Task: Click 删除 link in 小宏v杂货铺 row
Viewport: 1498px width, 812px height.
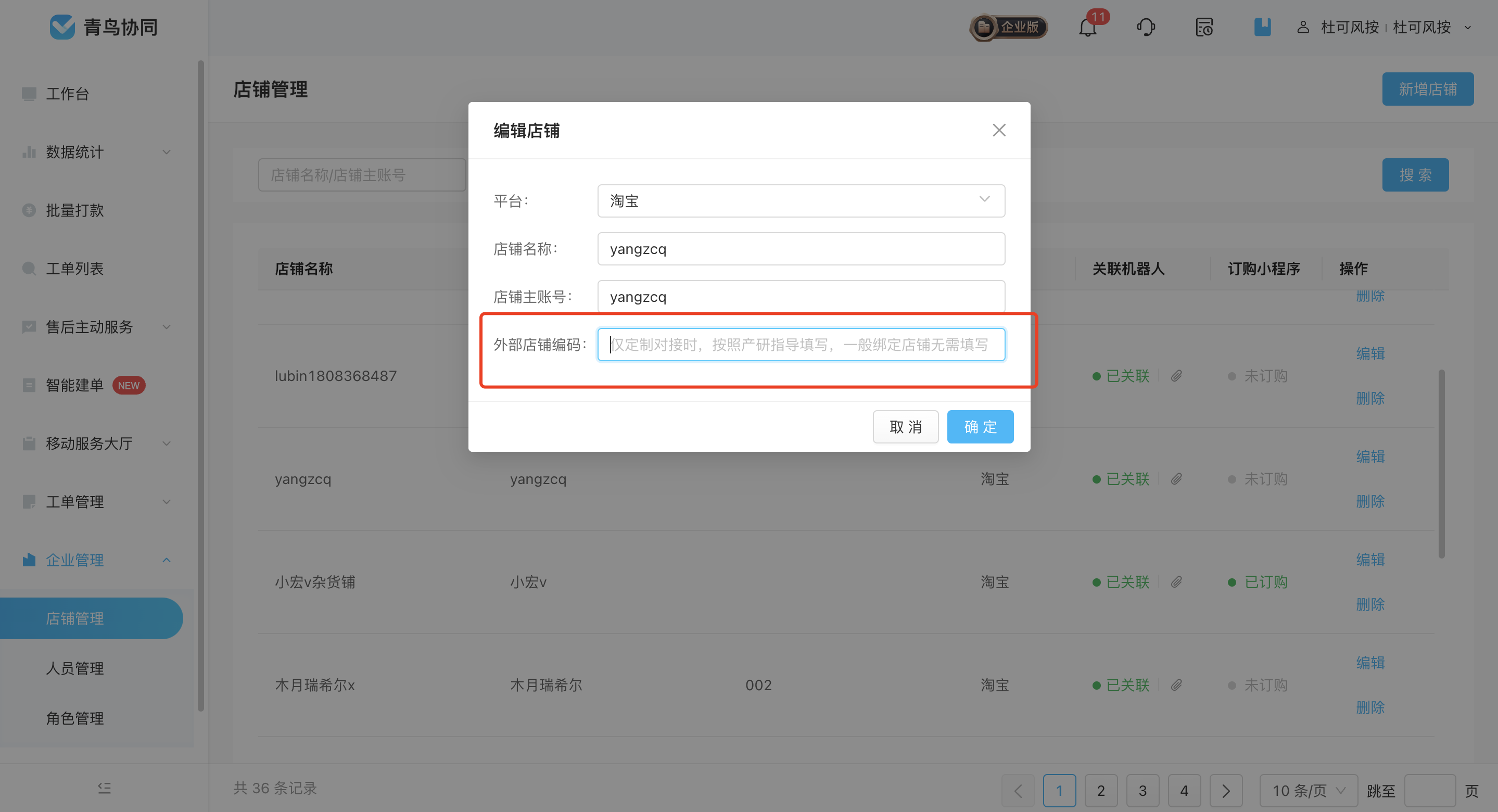Action: click(1370, 604)
